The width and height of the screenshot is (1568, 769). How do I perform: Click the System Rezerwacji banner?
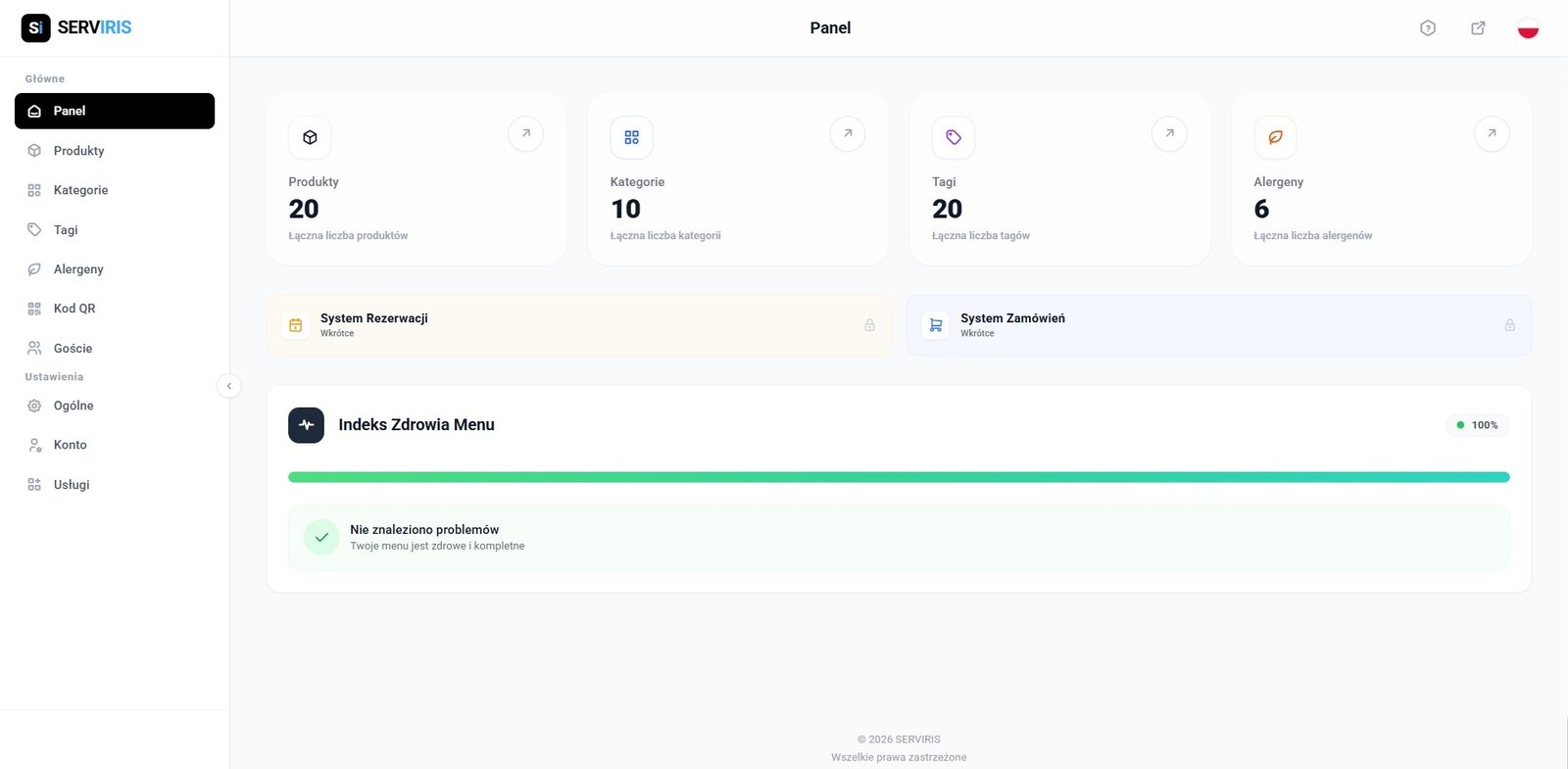578,325
